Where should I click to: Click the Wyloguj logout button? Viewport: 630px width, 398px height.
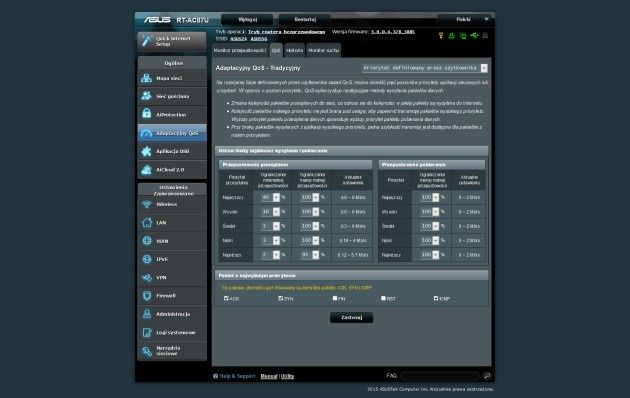coord(247,19)
